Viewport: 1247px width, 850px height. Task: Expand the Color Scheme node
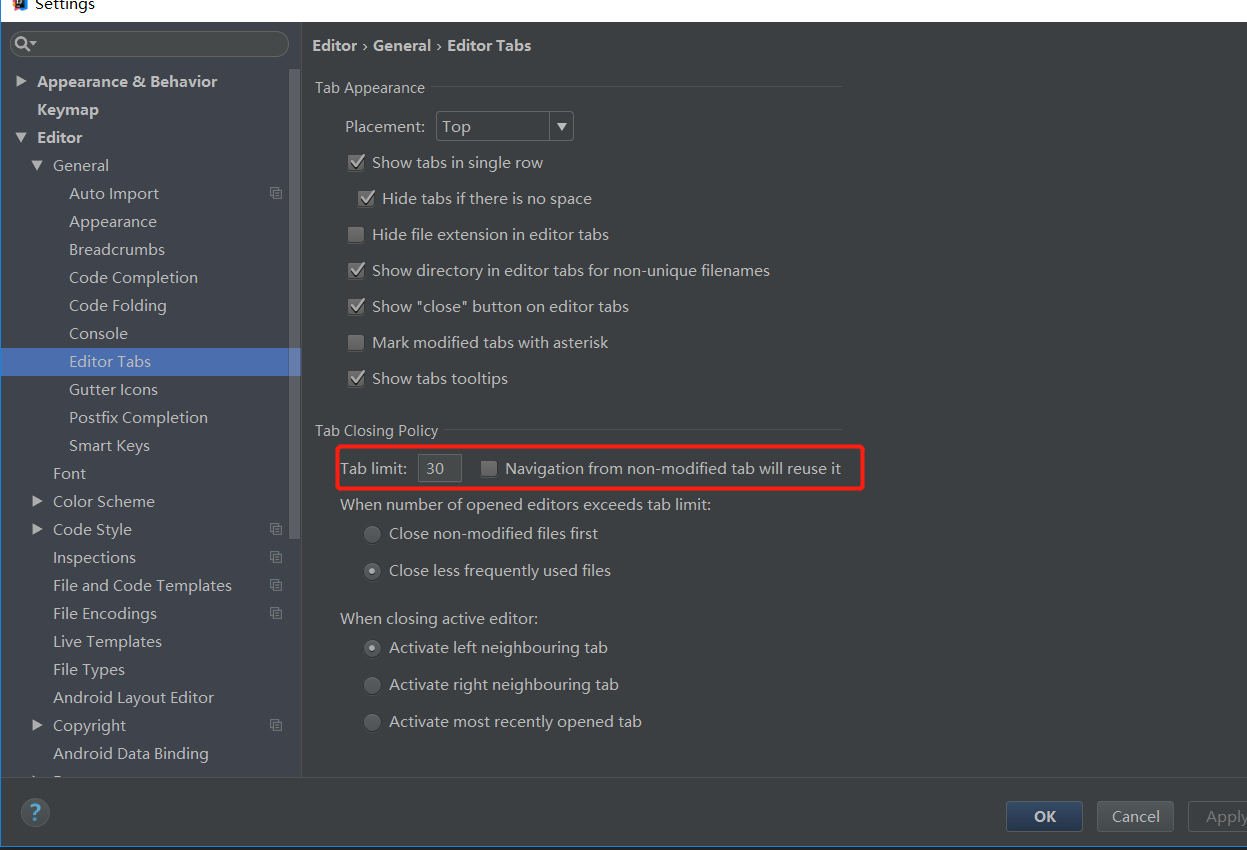(x=37, y=501)
